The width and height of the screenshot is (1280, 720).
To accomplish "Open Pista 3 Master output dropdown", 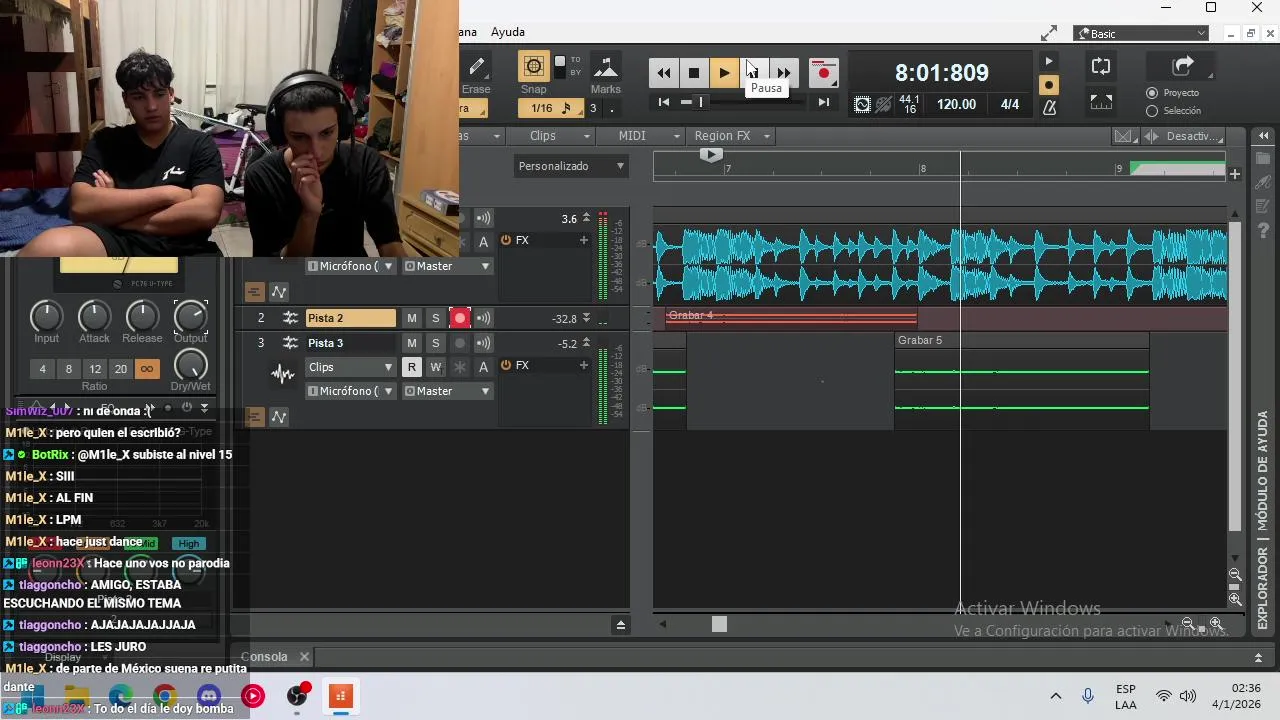I will (x=447, y=391).
